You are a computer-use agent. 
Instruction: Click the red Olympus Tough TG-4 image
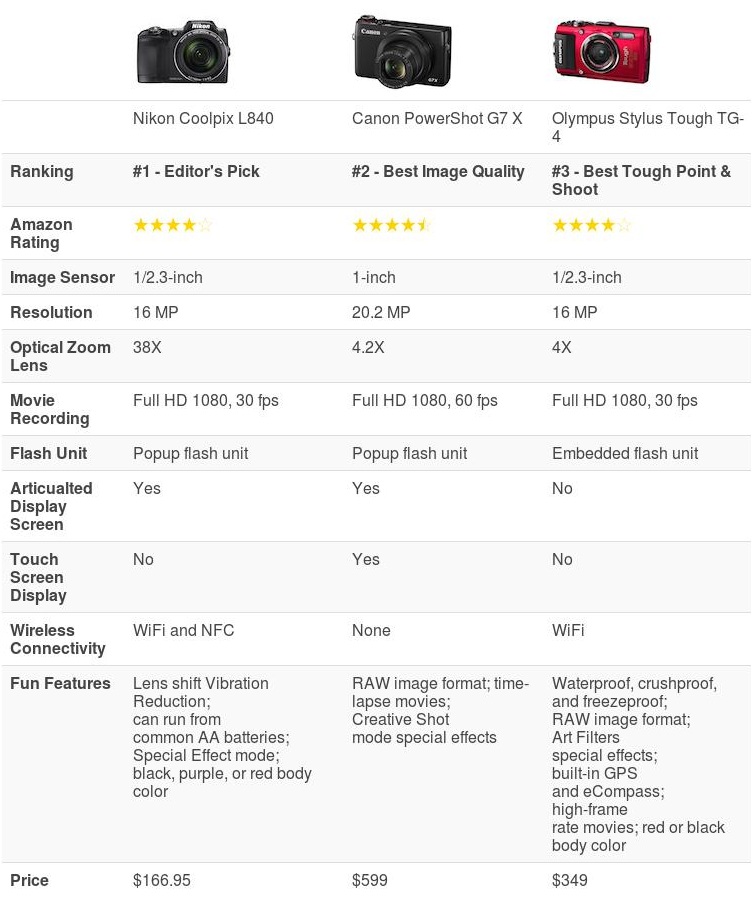pos(602,52)
